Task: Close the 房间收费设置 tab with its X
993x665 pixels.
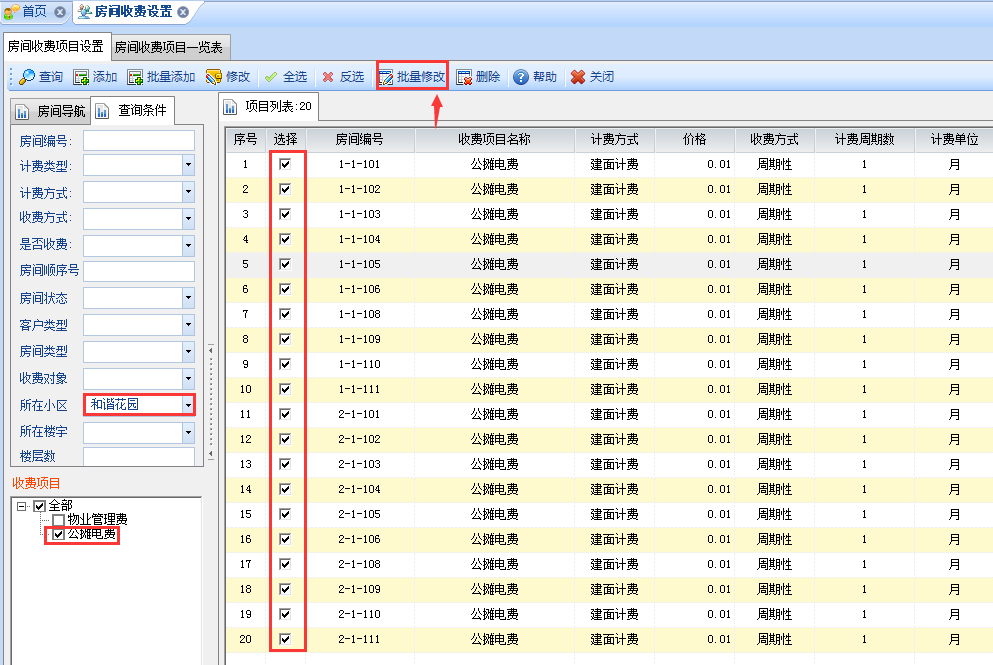Action: click(183, 12)
